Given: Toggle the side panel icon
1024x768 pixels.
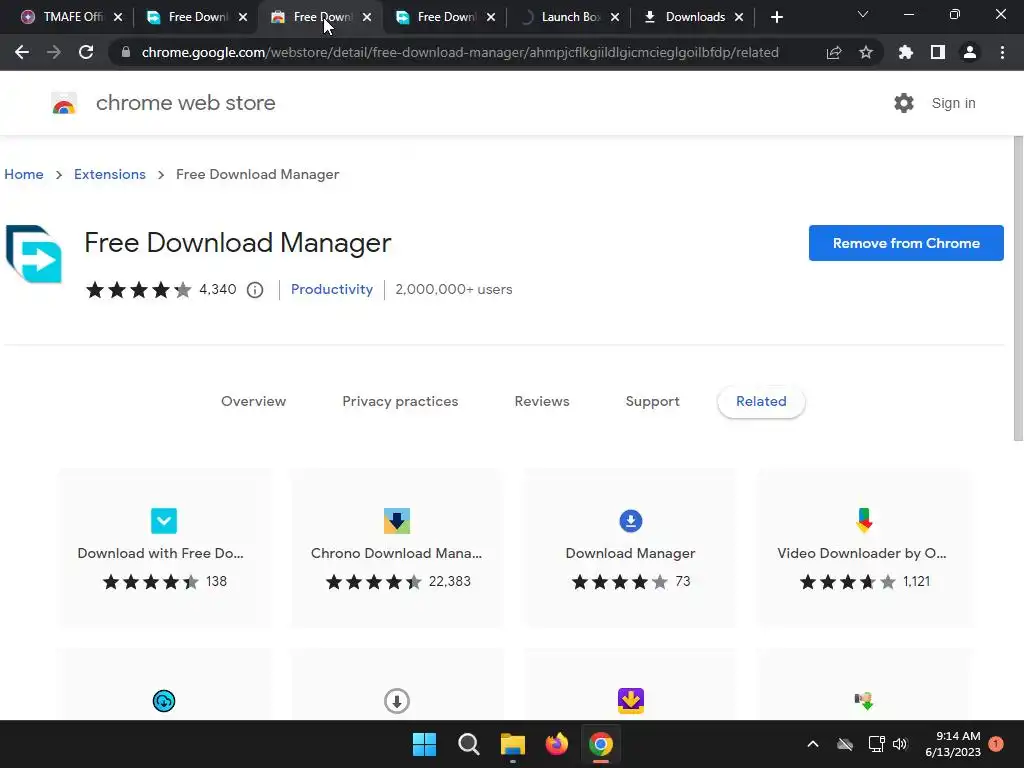Looking at the screenshot, I should tap(938, 52).
